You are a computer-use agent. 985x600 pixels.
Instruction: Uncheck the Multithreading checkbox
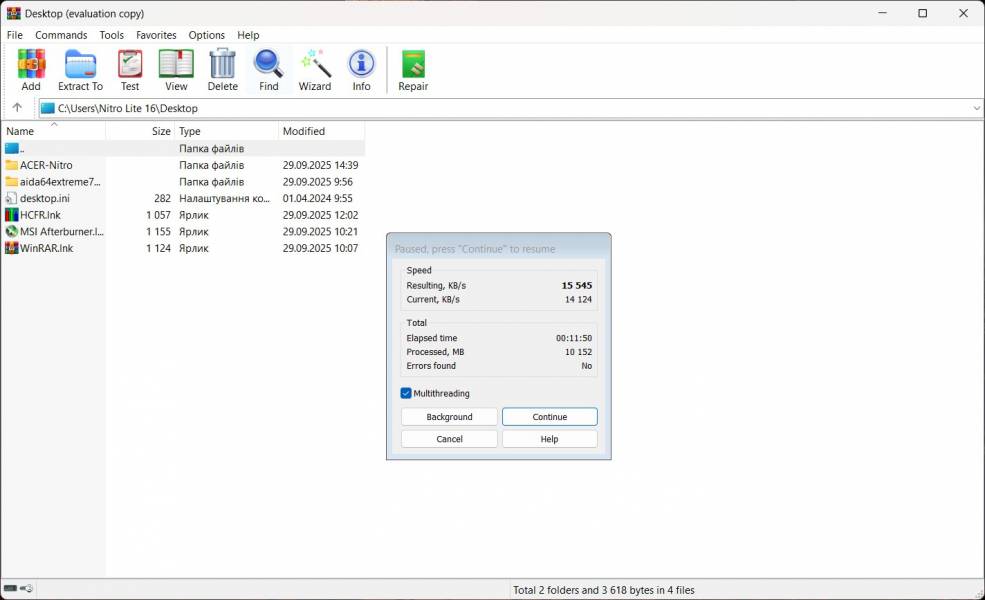[406, 394]
